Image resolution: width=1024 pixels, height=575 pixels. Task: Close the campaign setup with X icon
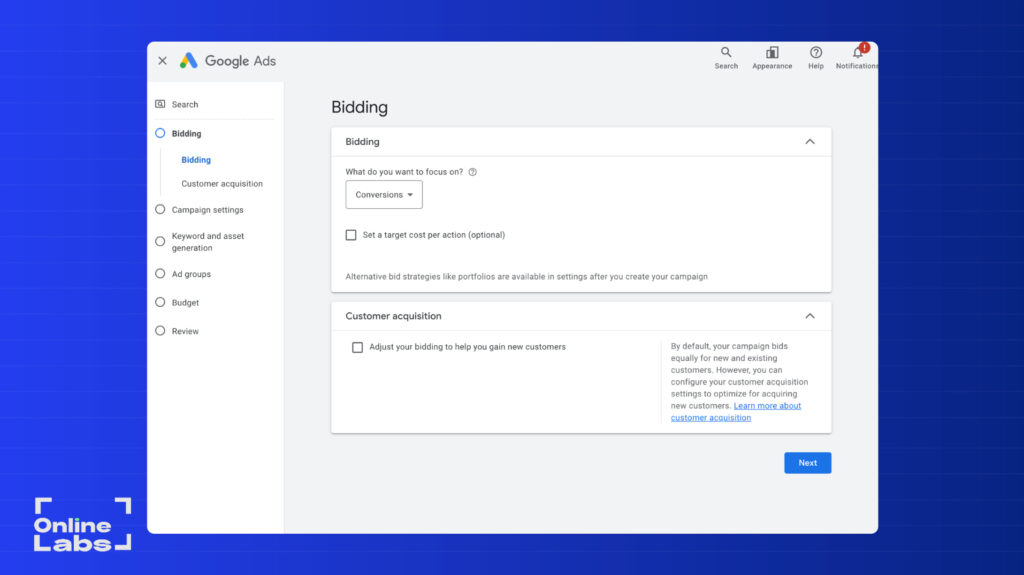tap(163, 61)
